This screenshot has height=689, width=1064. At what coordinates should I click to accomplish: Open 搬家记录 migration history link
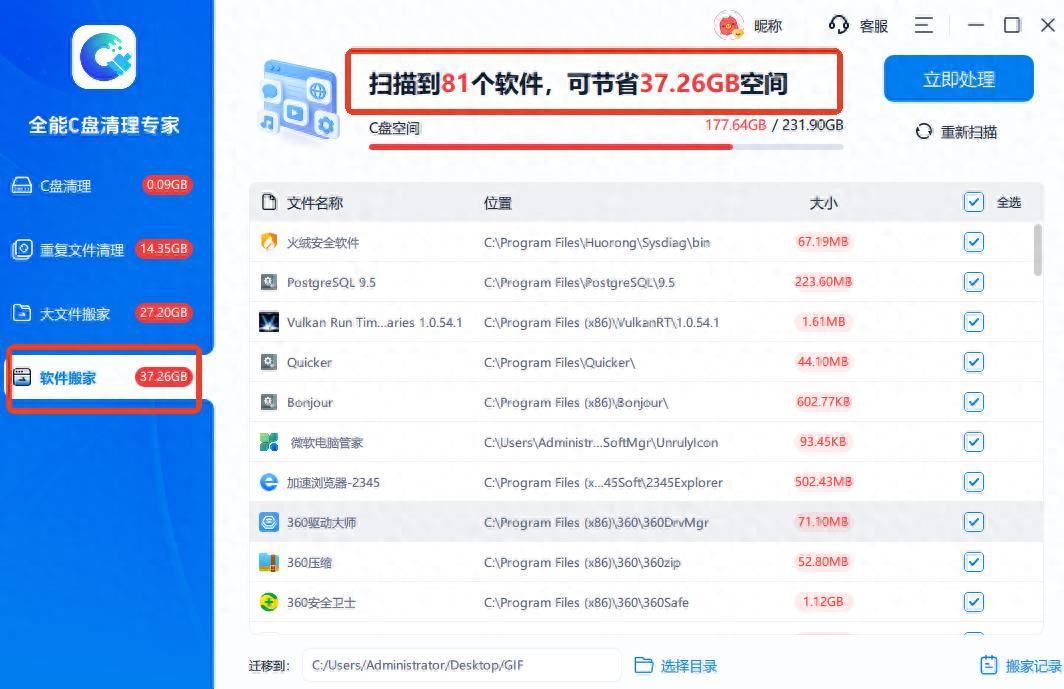click(x=1020, y=666)
